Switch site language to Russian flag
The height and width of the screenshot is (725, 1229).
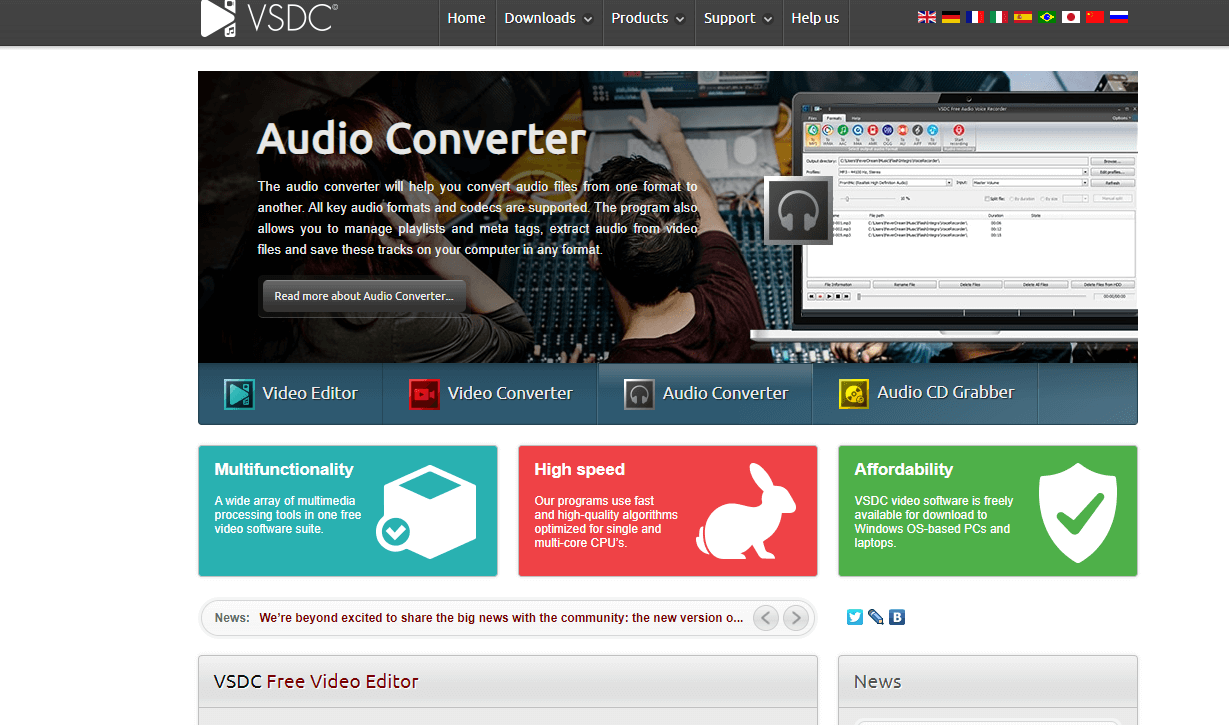pyautogui.click(x=1119, y=17)
